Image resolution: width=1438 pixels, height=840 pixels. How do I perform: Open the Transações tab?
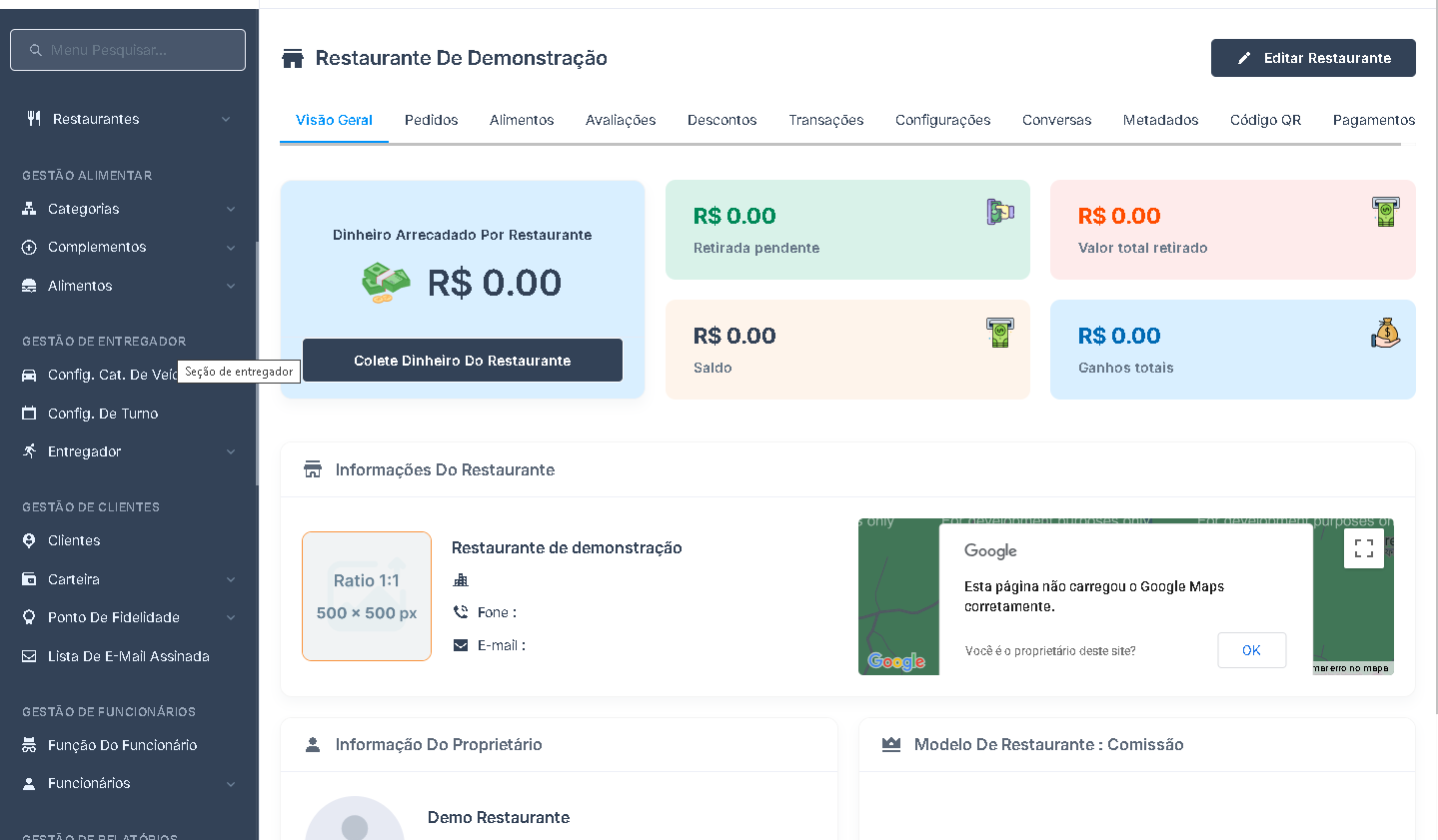(825, 120)
